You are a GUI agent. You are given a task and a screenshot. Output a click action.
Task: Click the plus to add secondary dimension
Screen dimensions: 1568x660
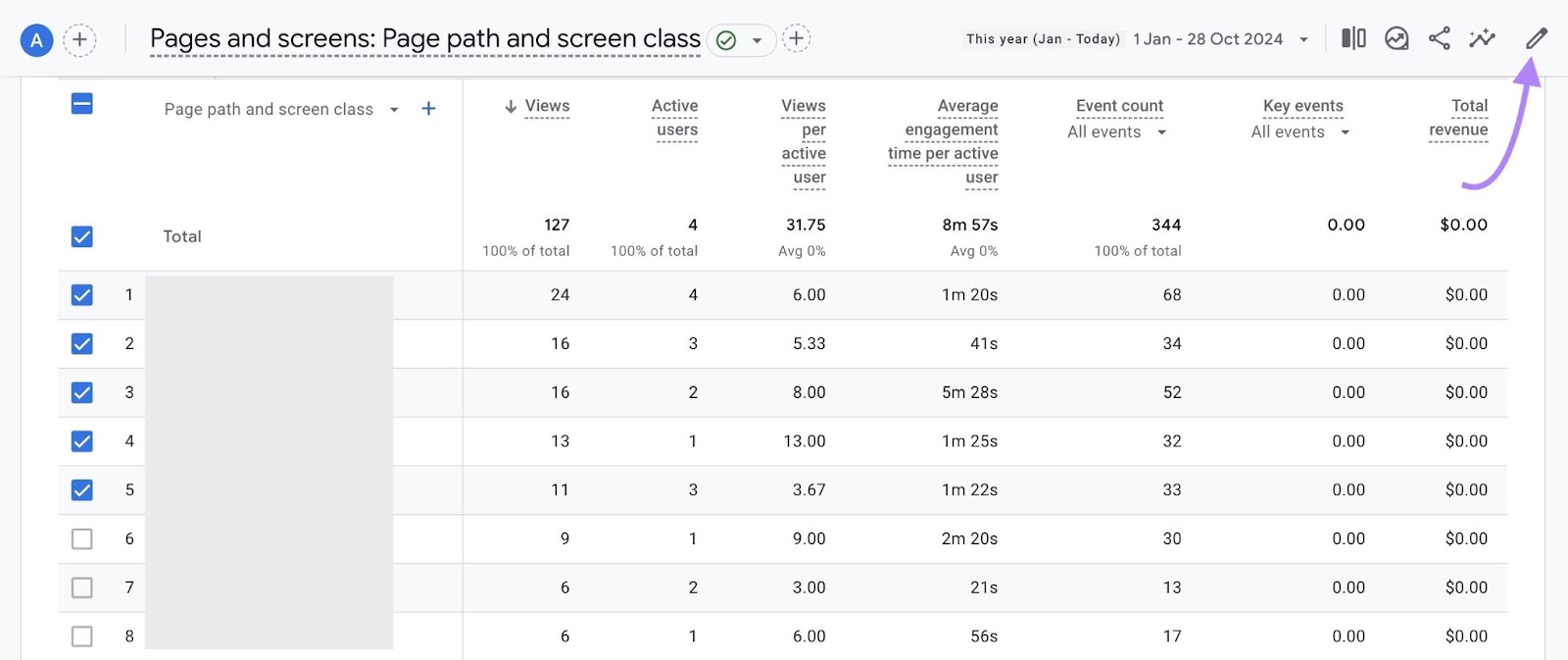pos(428,109)
